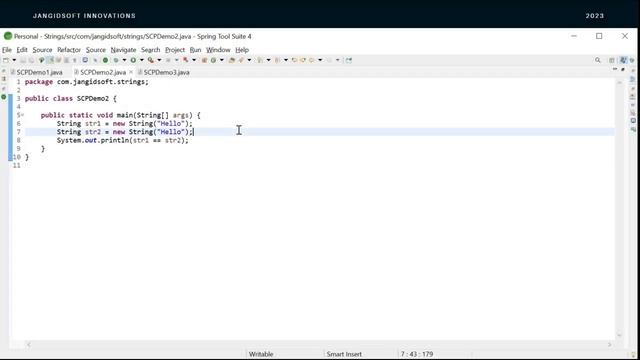Open the Edit menu
Screen dimensions: 640x360
(x=22, y=50)
